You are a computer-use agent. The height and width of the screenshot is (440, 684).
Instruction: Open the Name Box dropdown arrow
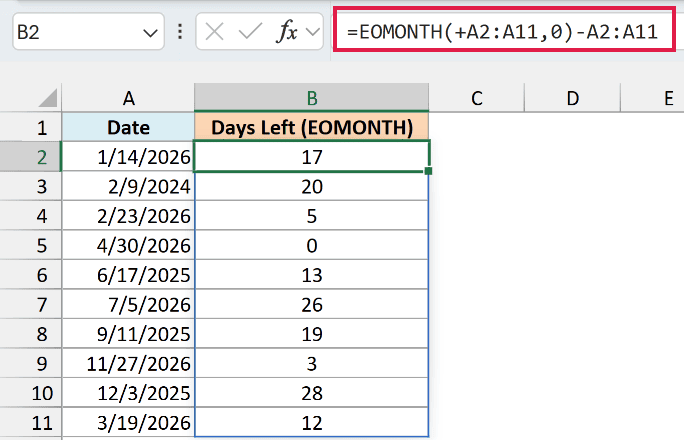point(150,33)
